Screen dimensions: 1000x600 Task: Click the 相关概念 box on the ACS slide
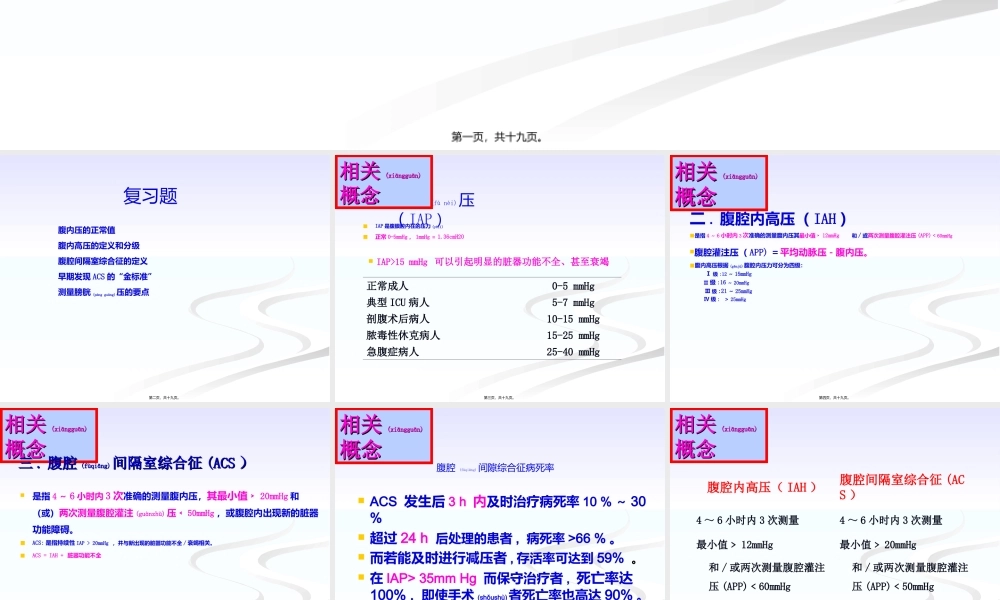point(49,435)
